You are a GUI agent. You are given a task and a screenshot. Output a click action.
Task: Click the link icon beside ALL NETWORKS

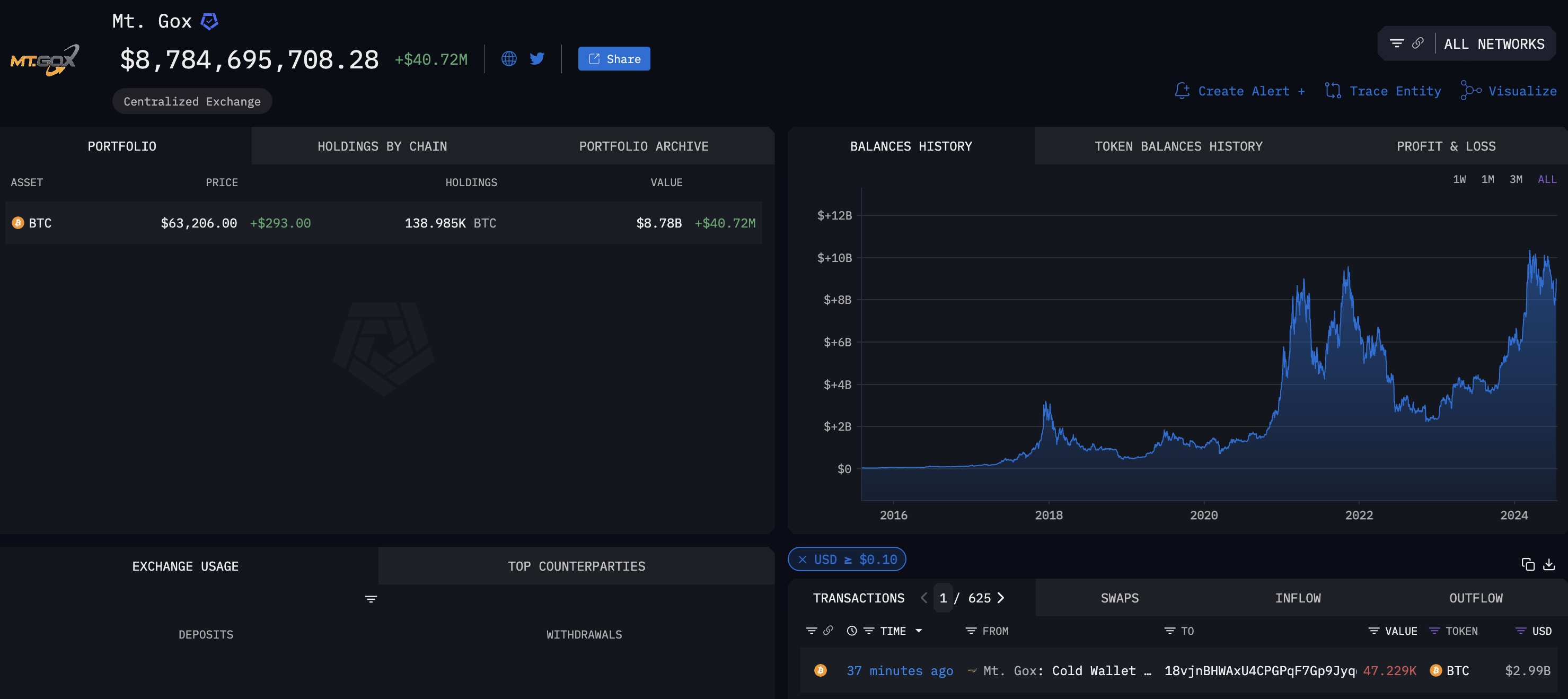coord(1417,43)
